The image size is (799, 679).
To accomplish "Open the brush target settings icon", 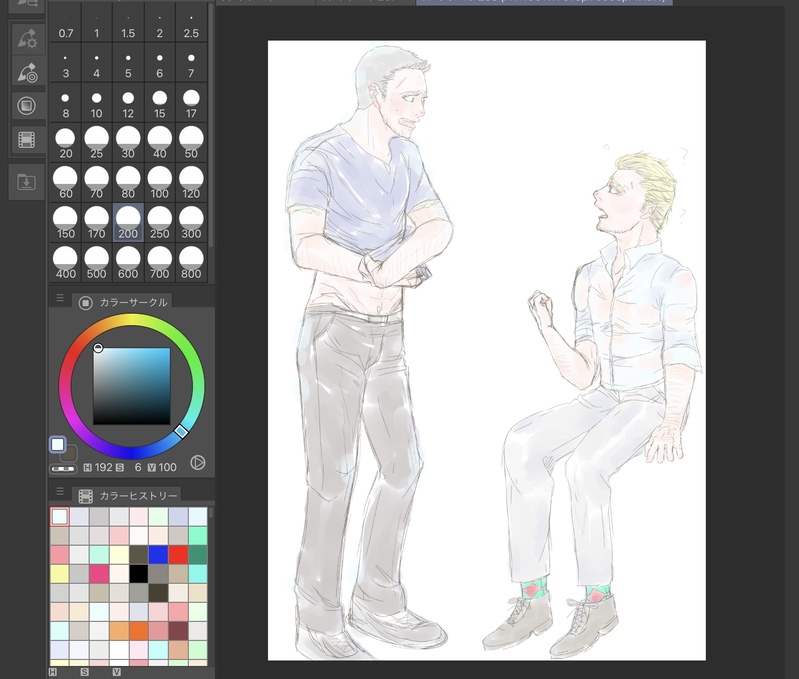I will (x=27, y=72).
